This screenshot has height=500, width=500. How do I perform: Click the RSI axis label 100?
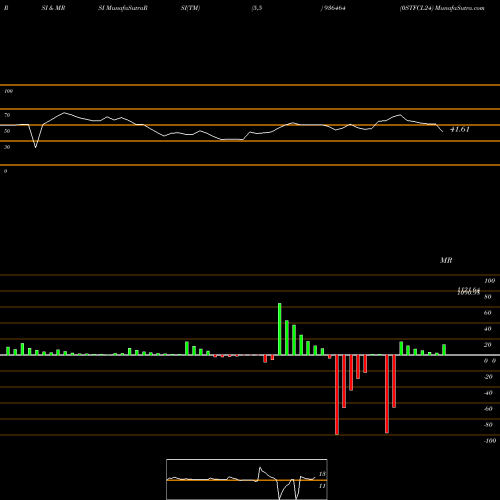click(x=9, y=91)
